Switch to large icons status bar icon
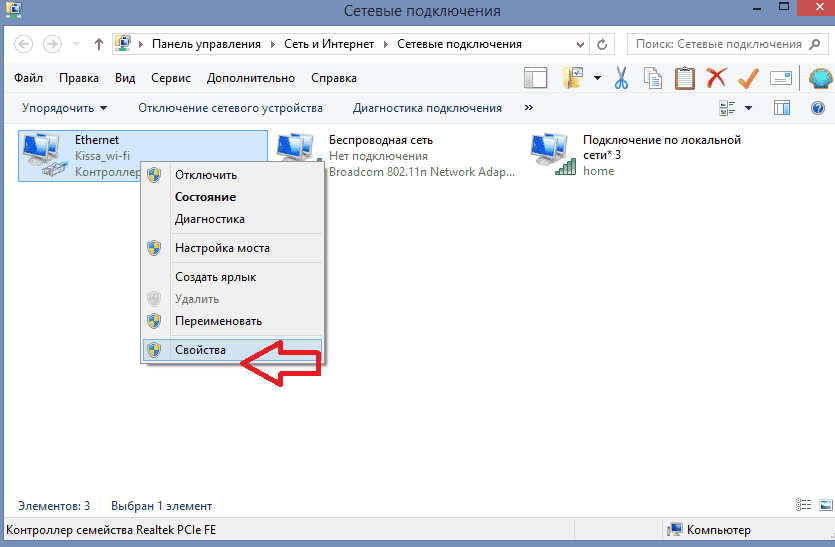Screen dimensions: 835x547 [x=825, y=504]
